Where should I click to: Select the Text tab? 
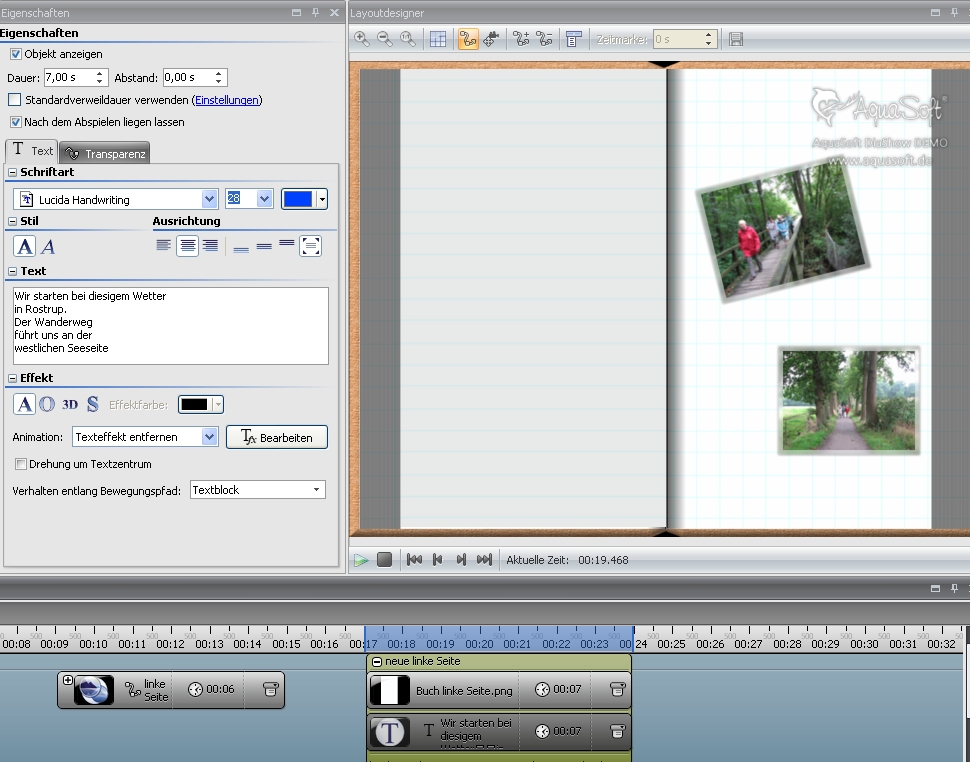click(32, 151)
